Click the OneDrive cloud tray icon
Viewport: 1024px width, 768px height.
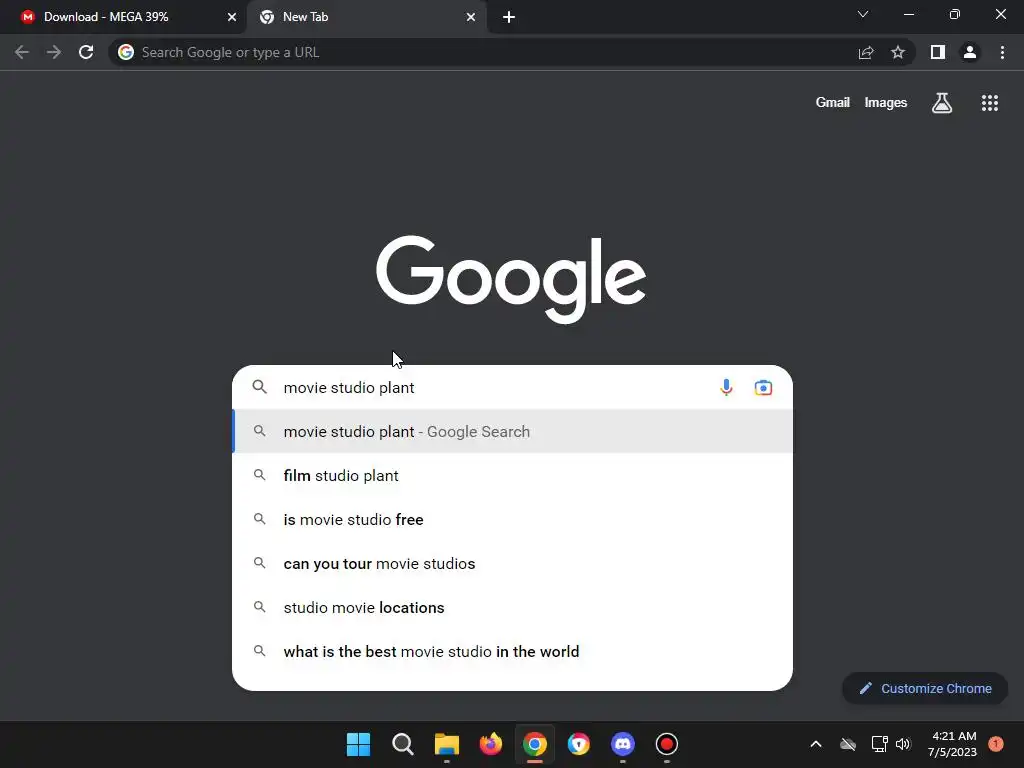pyautogui.click(x=848, y=744)
